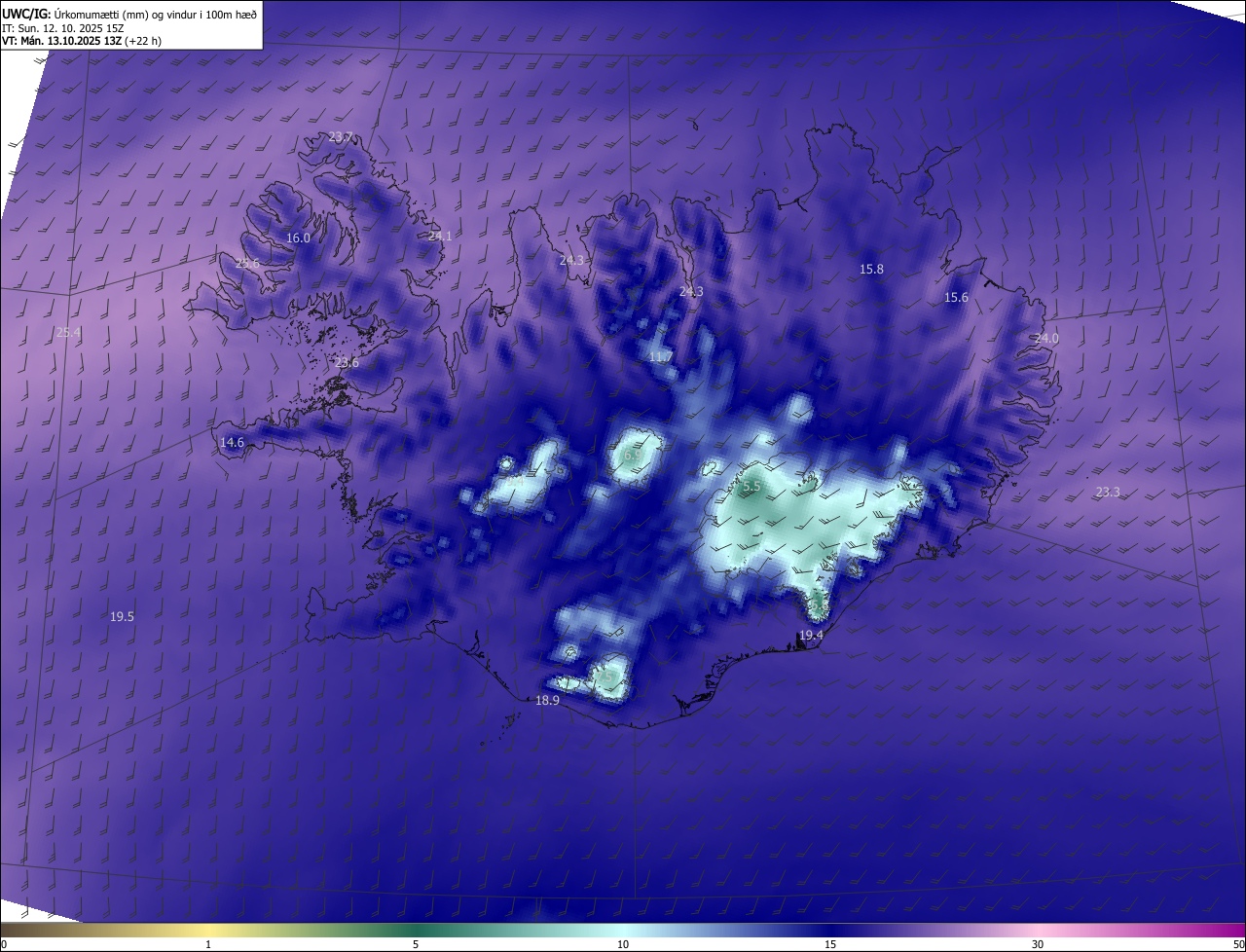Select the 16.0 value in Westfjords

click(x=298, y=238)
